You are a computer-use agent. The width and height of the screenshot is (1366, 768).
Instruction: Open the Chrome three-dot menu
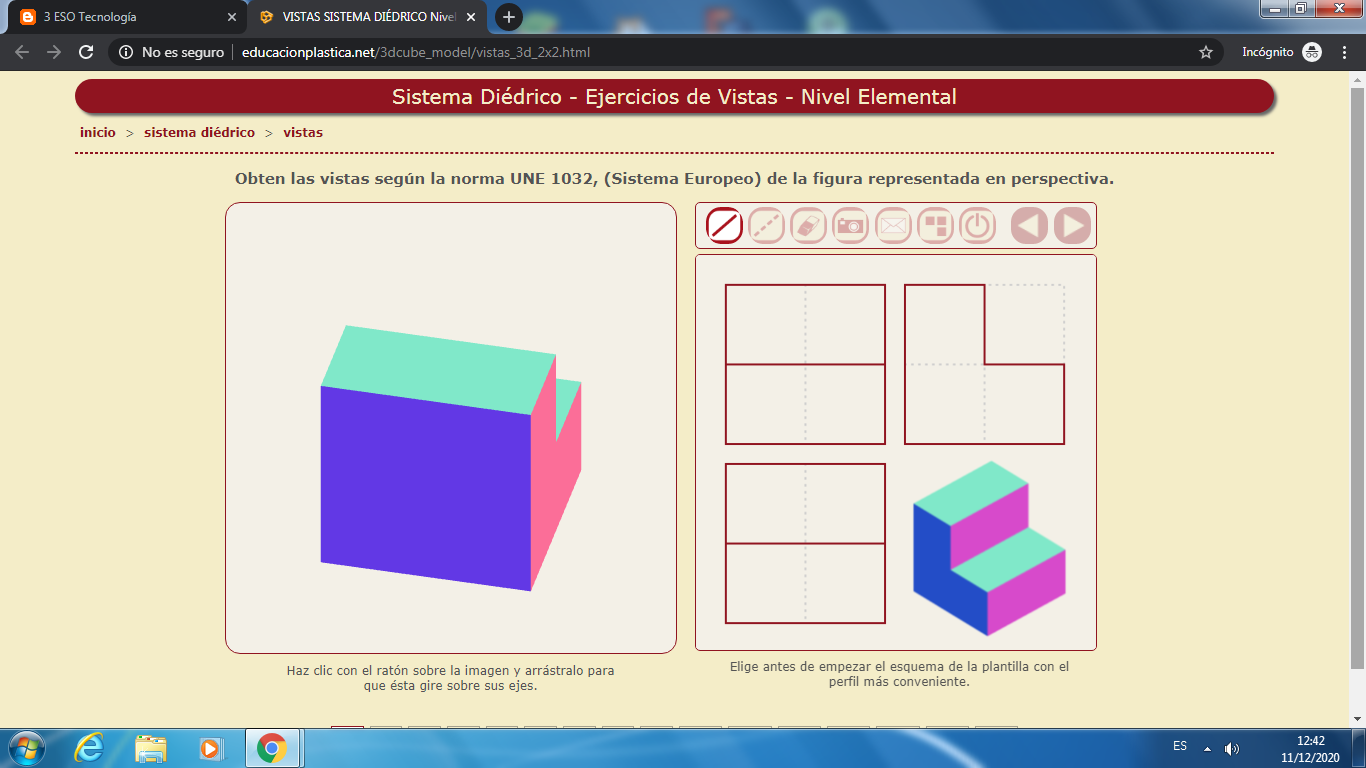[x=1345, y=52]
